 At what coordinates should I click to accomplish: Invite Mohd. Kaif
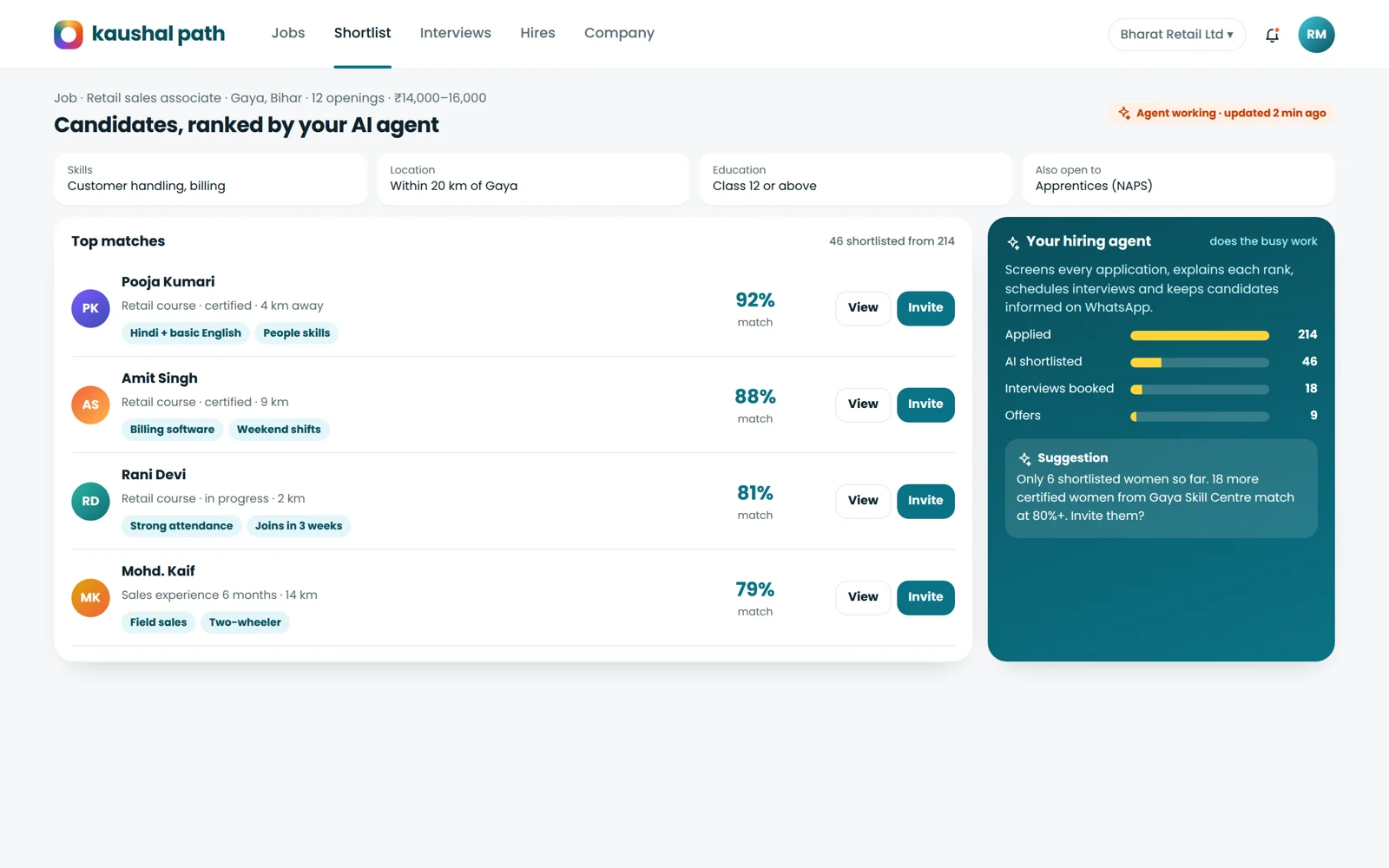point(925,597)
